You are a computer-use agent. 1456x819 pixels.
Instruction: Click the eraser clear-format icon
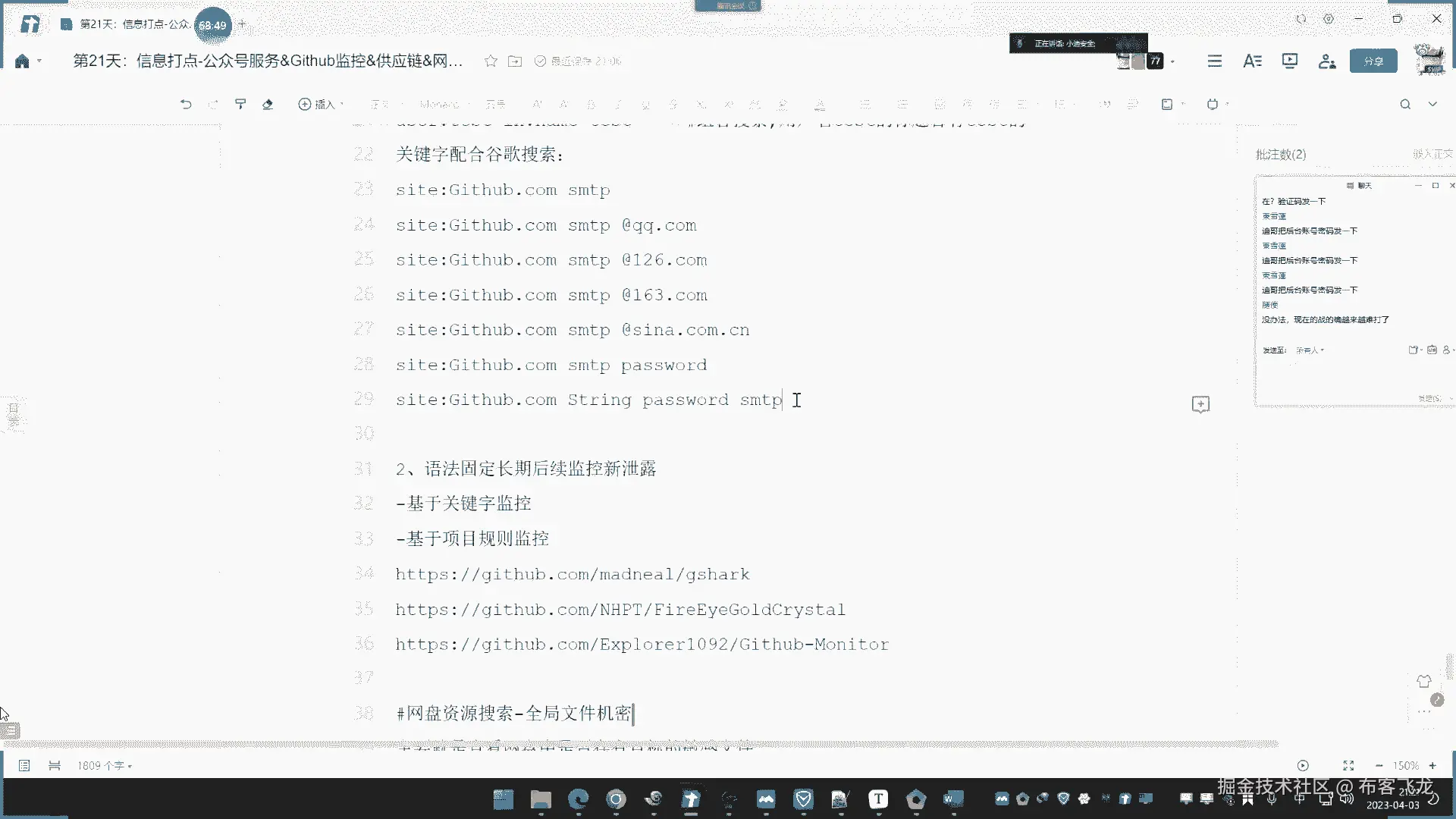click(268, 104)
